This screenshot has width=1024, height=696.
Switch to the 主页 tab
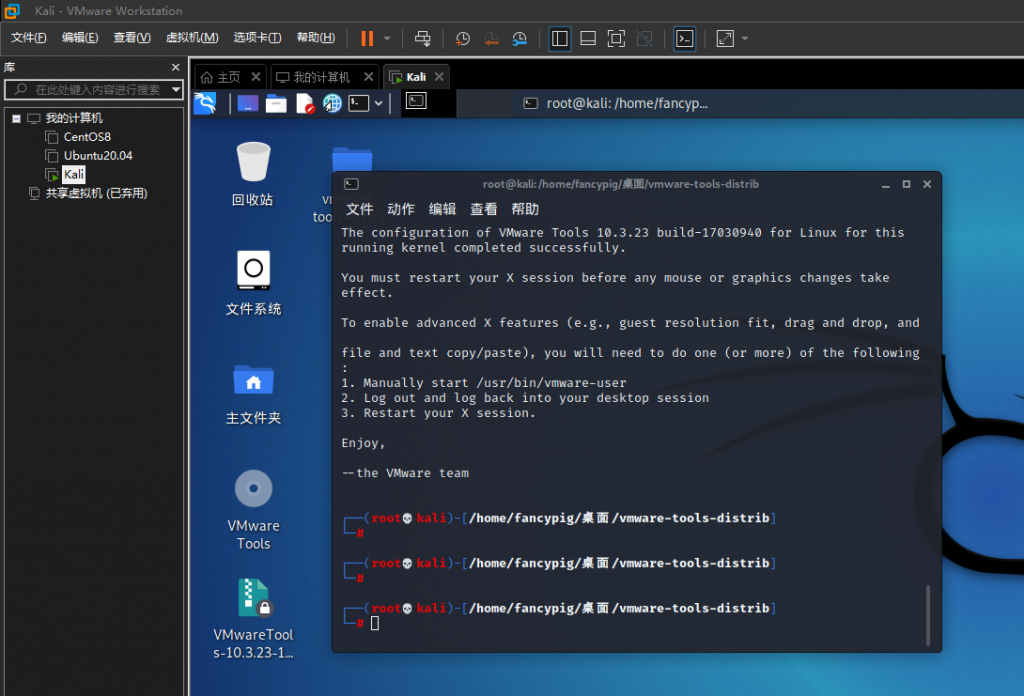pyautogui.click(x=220, y=77)
